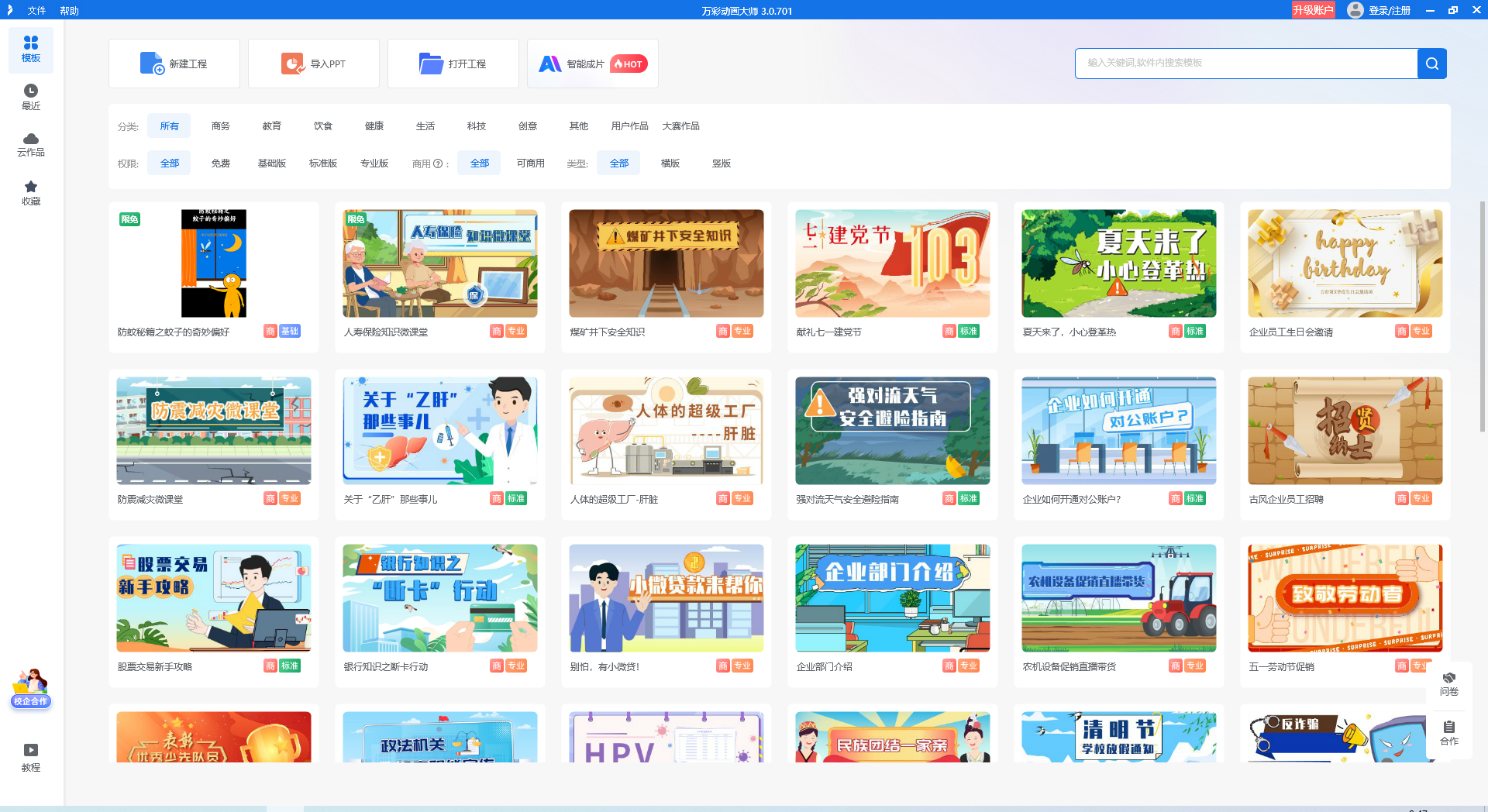Click the 升级账户 upgrade button
The width and height of the screenshot is (1488, 812).
(1313, 10)
